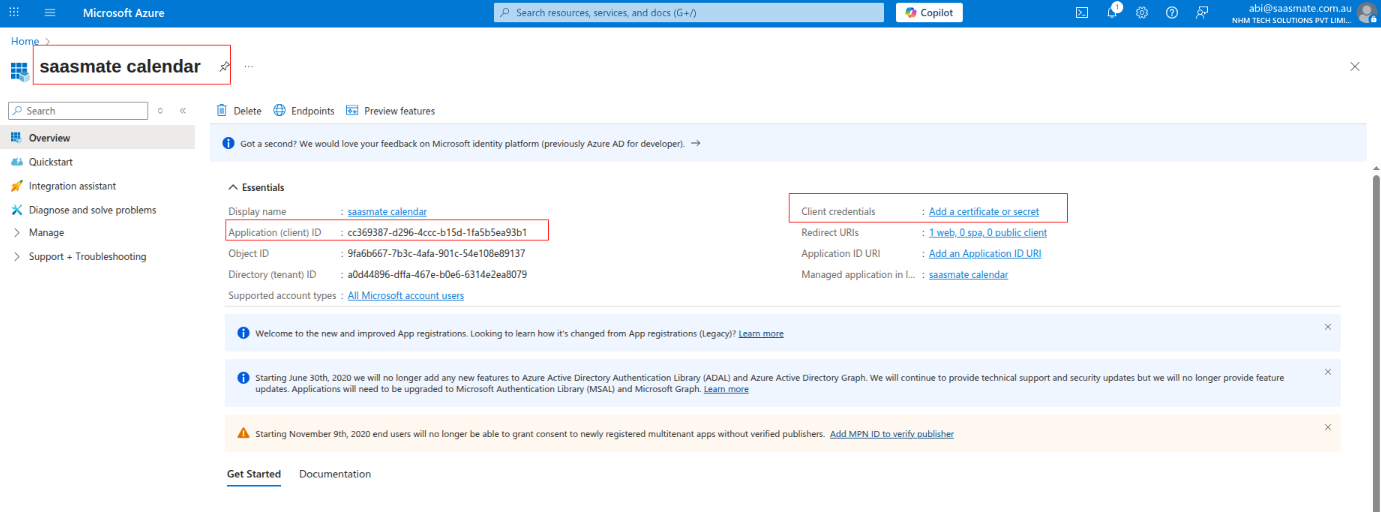Pin the saasmate calendar app page
1381x512 pixels.
tap(225, 67)
